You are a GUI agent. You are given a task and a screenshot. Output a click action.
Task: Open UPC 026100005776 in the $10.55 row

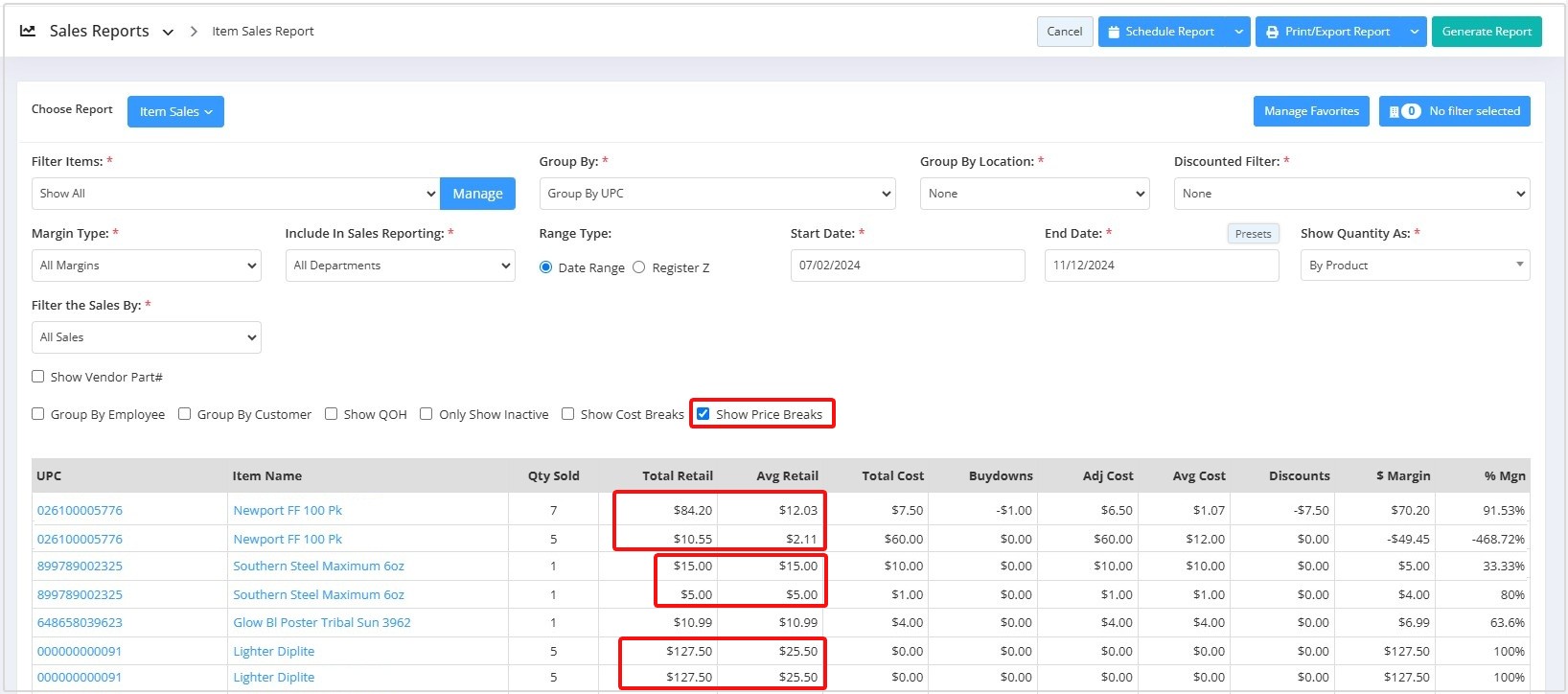point(81,540)
